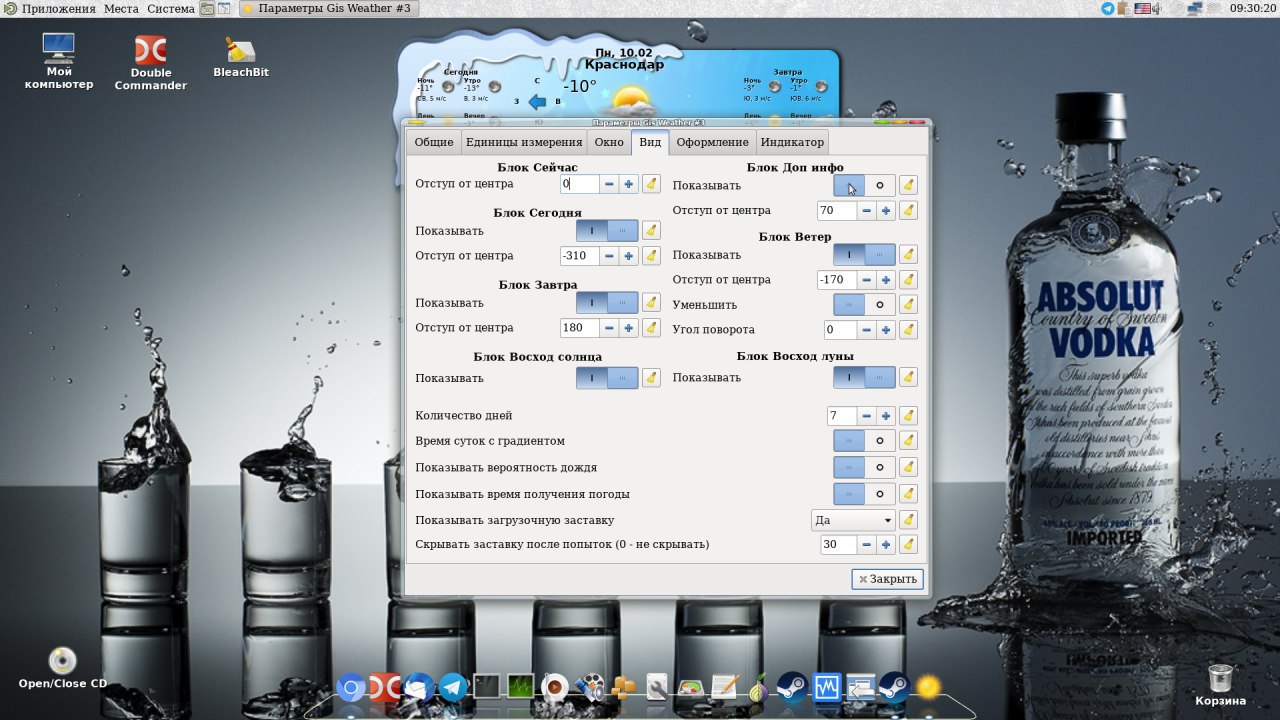
Task: Toggle Показывать вероятность дождя switch
Action: (x=864, y=467)
